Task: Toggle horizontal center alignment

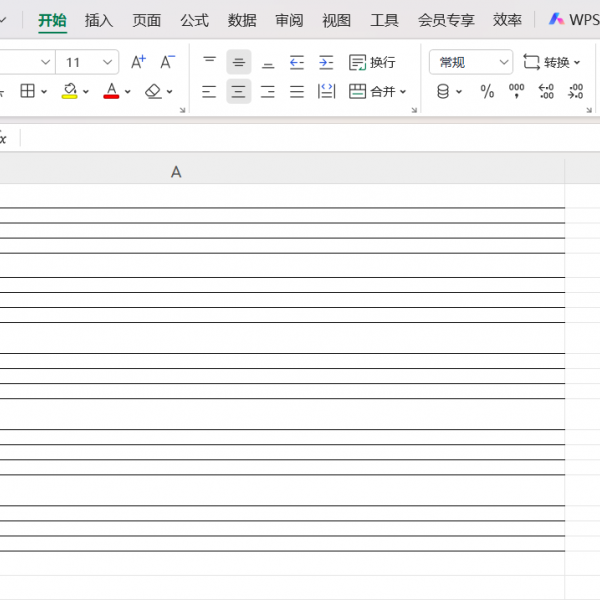Action: pos(238,92)
